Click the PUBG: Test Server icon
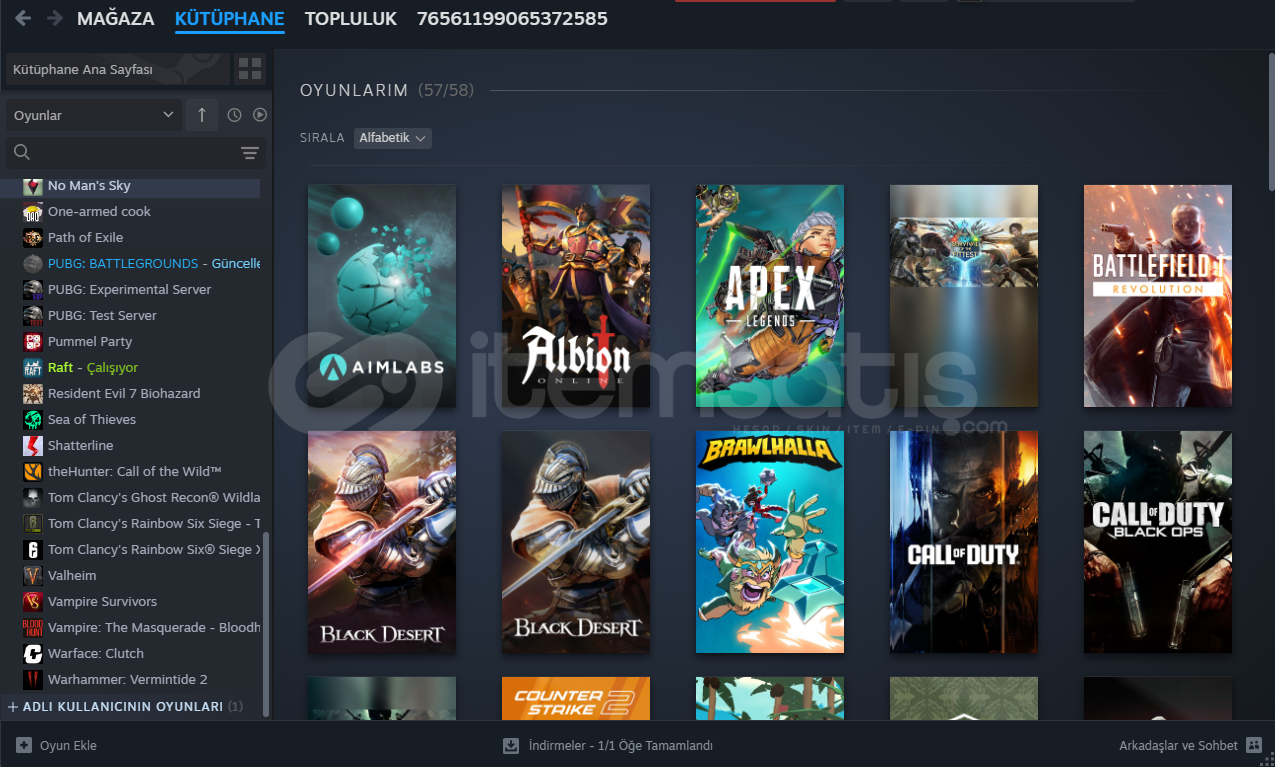 (33, 316)
